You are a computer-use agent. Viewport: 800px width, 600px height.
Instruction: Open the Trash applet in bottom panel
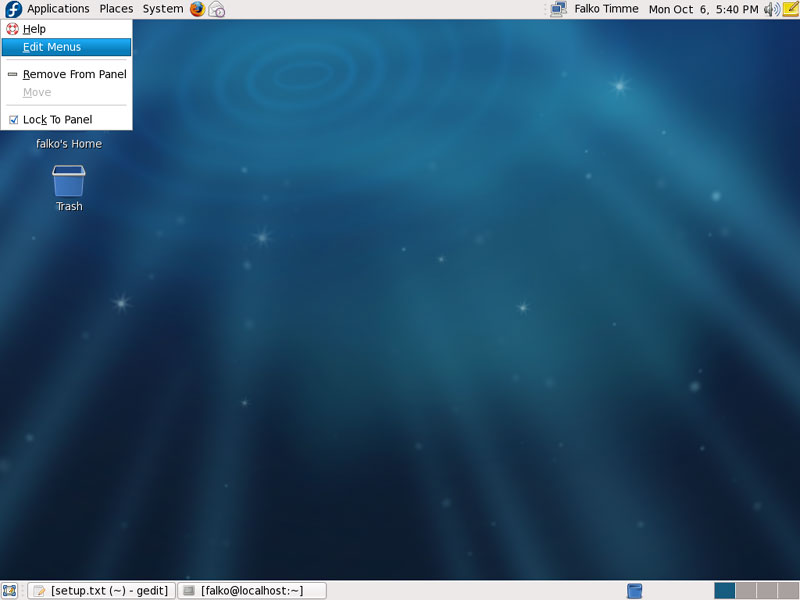(x=634, y=591)
